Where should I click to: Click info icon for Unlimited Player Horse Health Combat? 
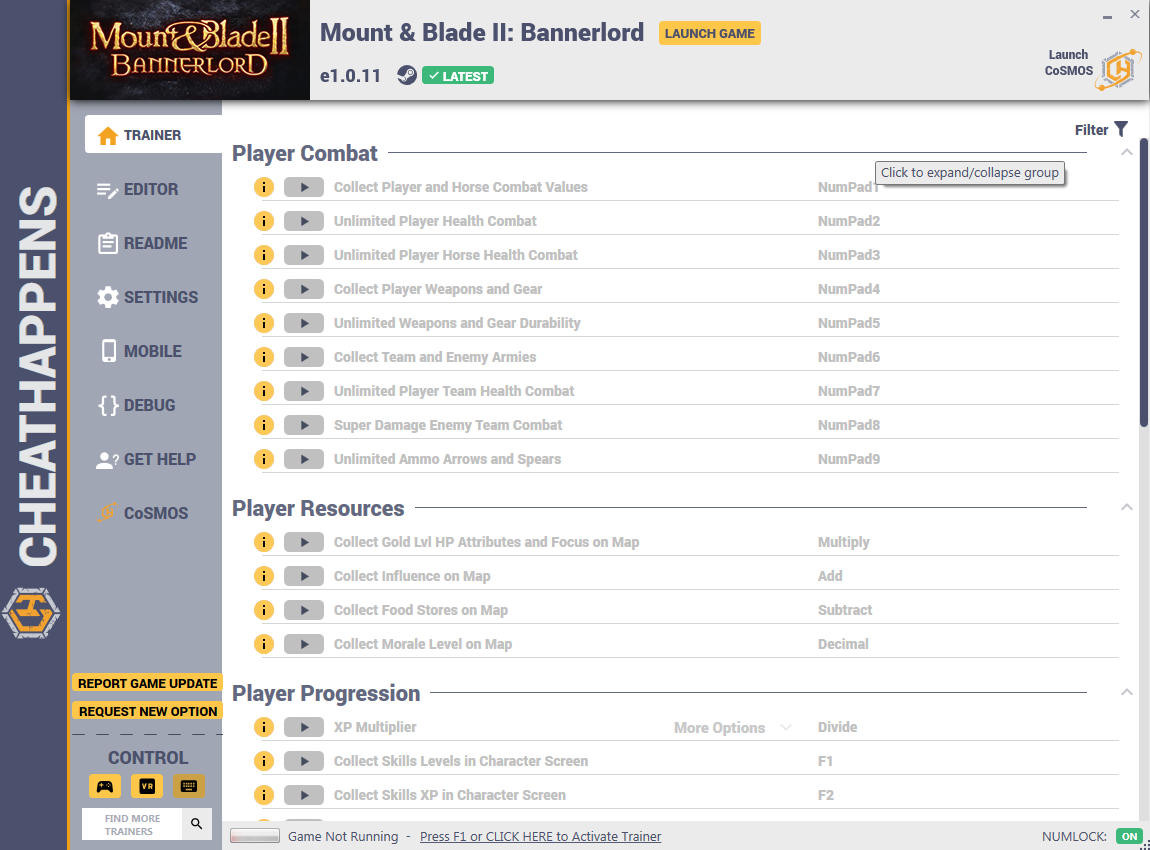264,255
